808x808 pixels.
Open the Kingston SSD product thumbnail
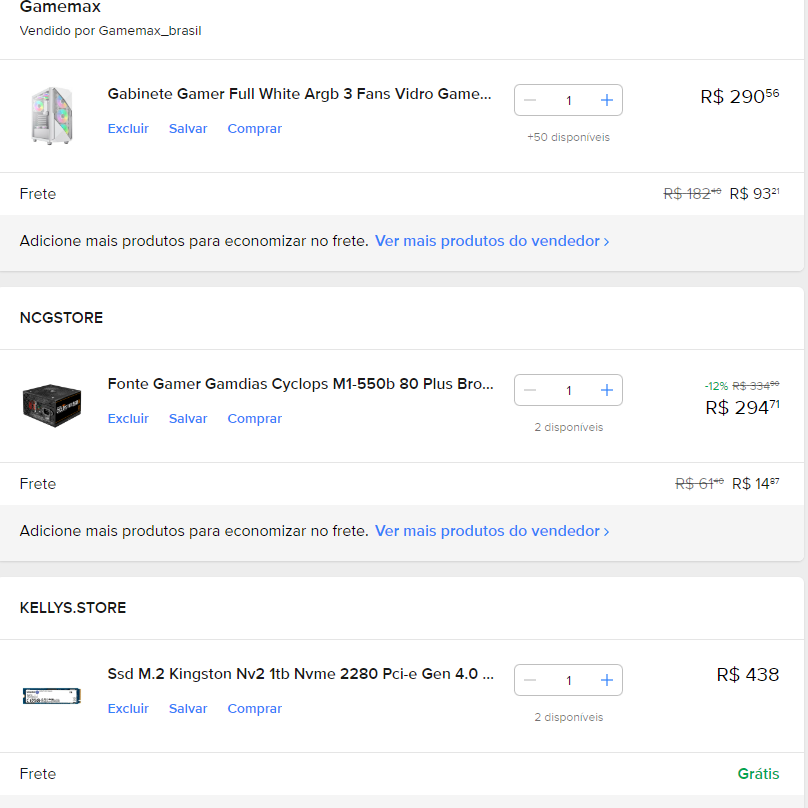tap(52, 696)
